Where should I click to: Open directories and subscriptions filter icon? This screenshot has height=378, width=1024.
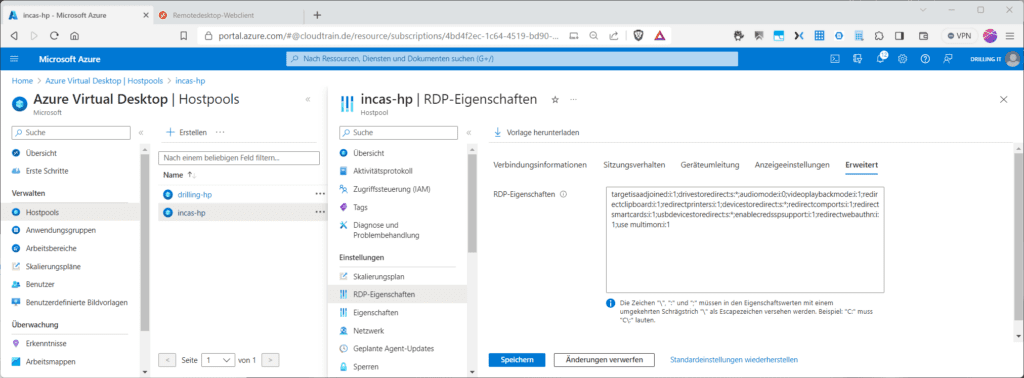857,59
